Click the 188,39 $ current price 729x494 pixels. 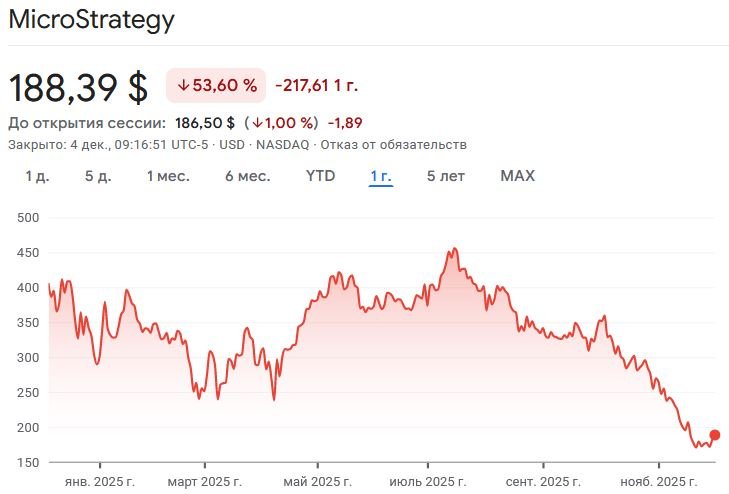pos(79,87)
